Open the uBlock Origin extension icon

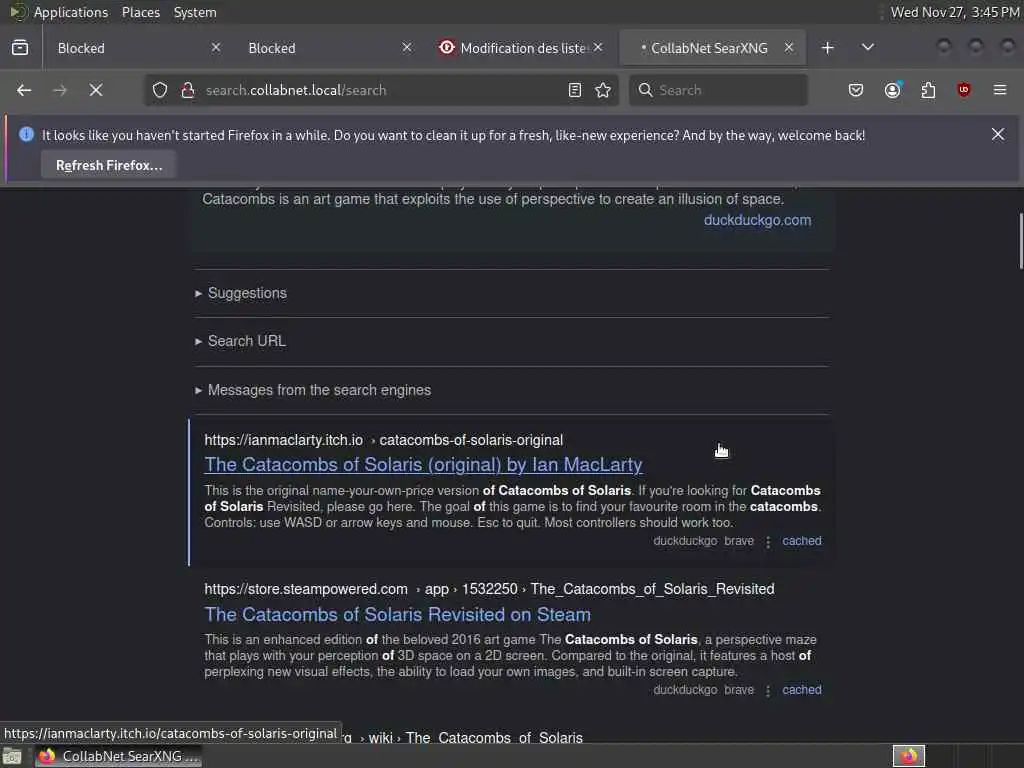[x=964, y=90]
